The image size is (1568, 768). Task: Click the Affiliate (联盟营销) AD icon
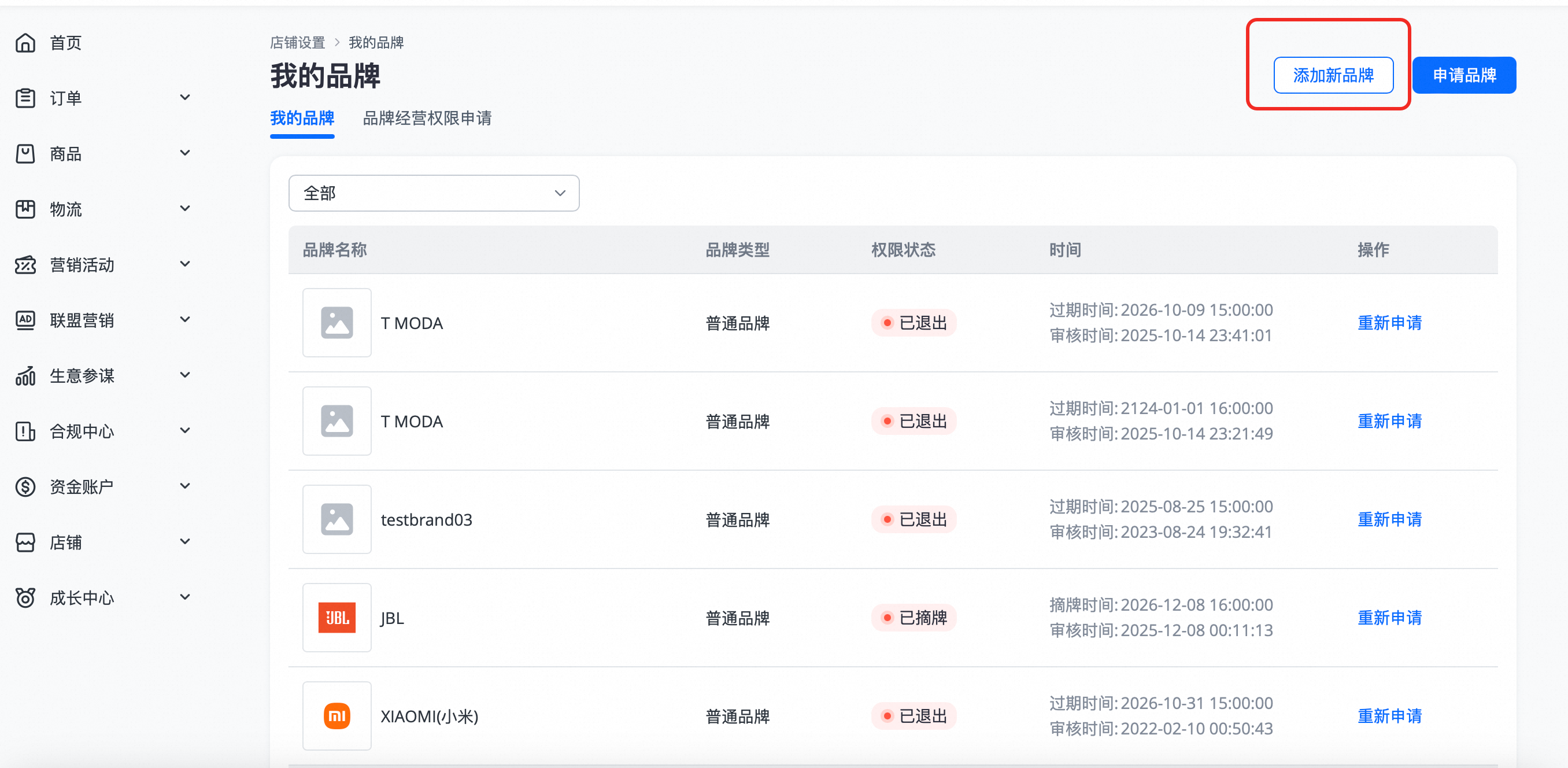point(25,320)
